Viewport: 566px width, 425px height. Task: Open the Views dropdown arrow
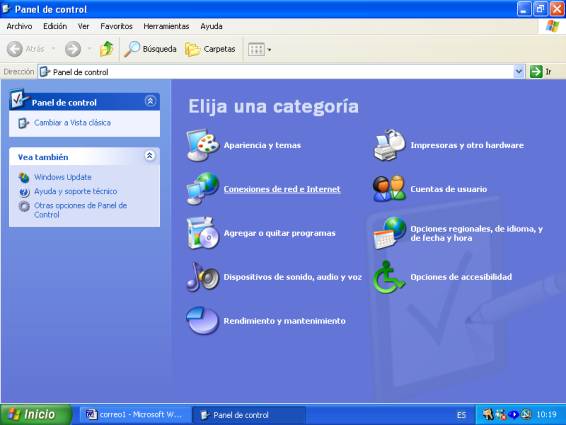[269, 50]
